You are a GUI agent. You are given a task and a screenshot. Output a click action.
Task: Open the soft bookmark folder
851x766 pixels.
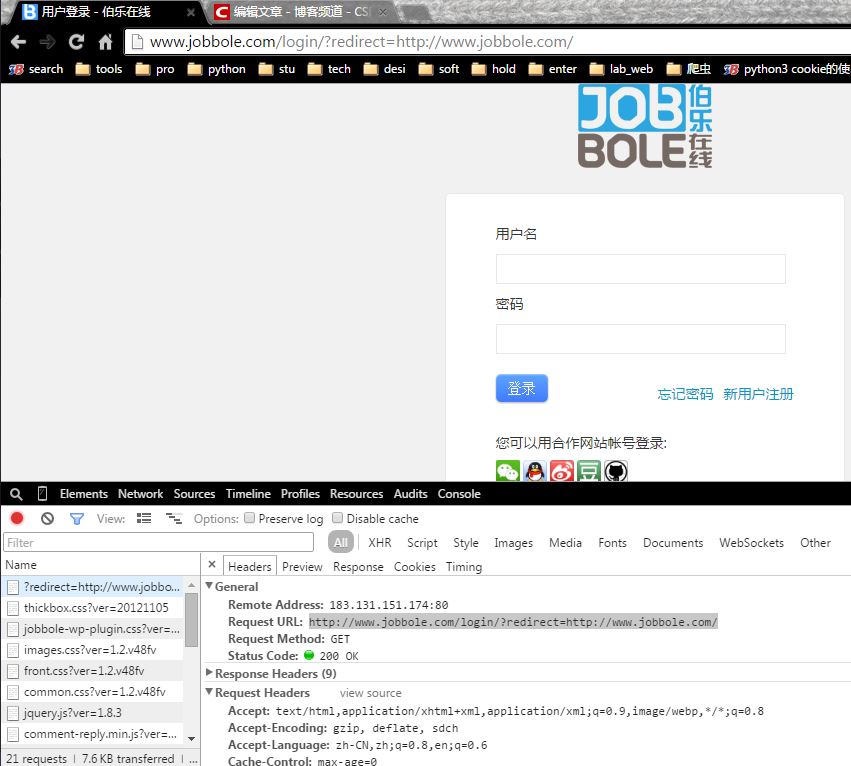coord(439,69)
